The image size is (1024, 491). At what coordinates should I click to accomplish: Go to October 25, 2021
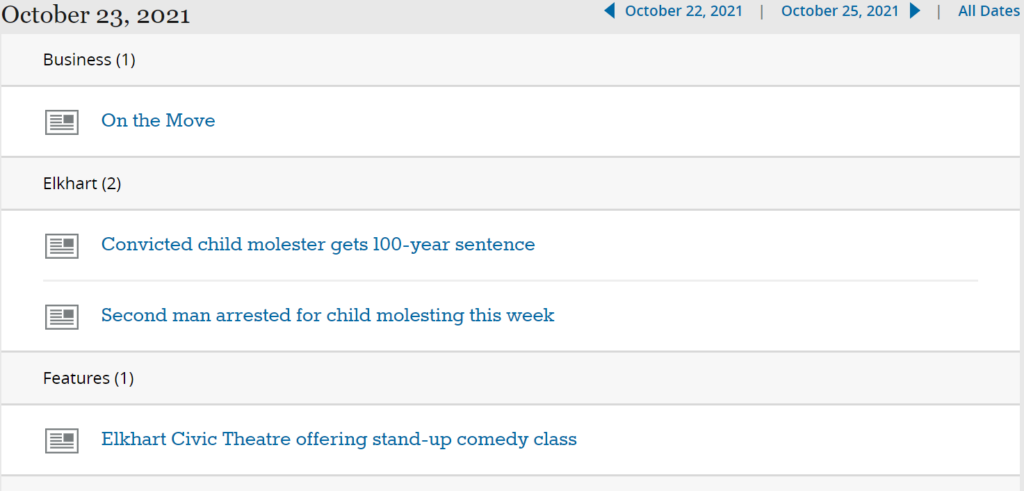coord(840,11)
